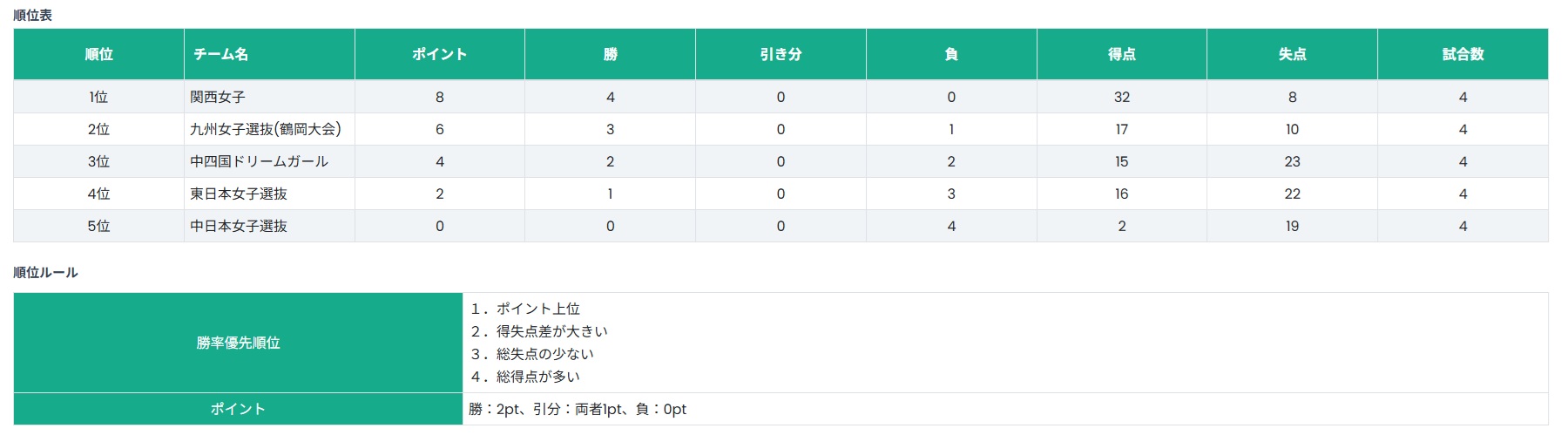Click the 勝率優先順位 label cell
Screen dimensions: 1568x442
tap(238, 343)
